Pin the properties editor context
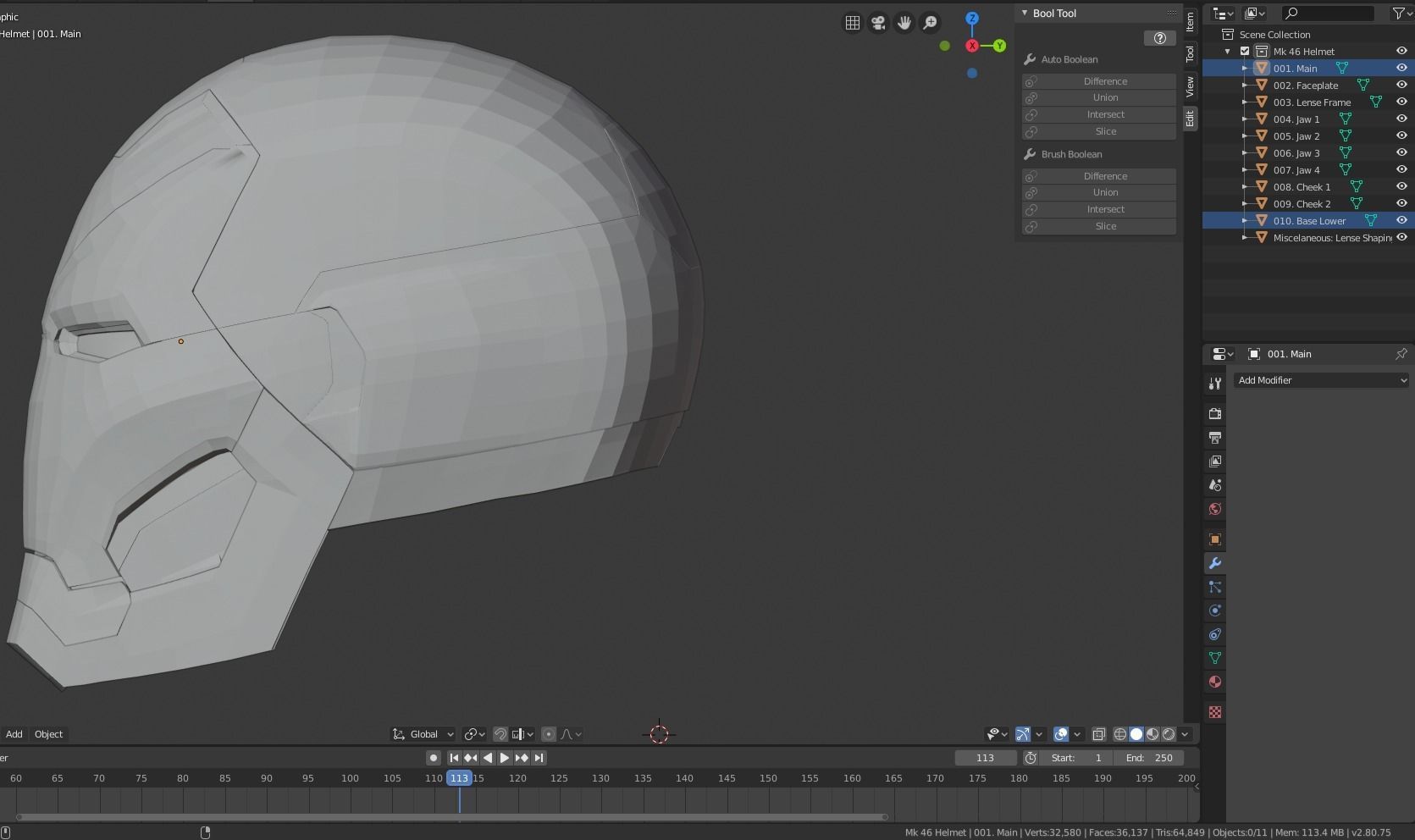The width and height of the screenshot is (1415, 840). pos(1401,354)
